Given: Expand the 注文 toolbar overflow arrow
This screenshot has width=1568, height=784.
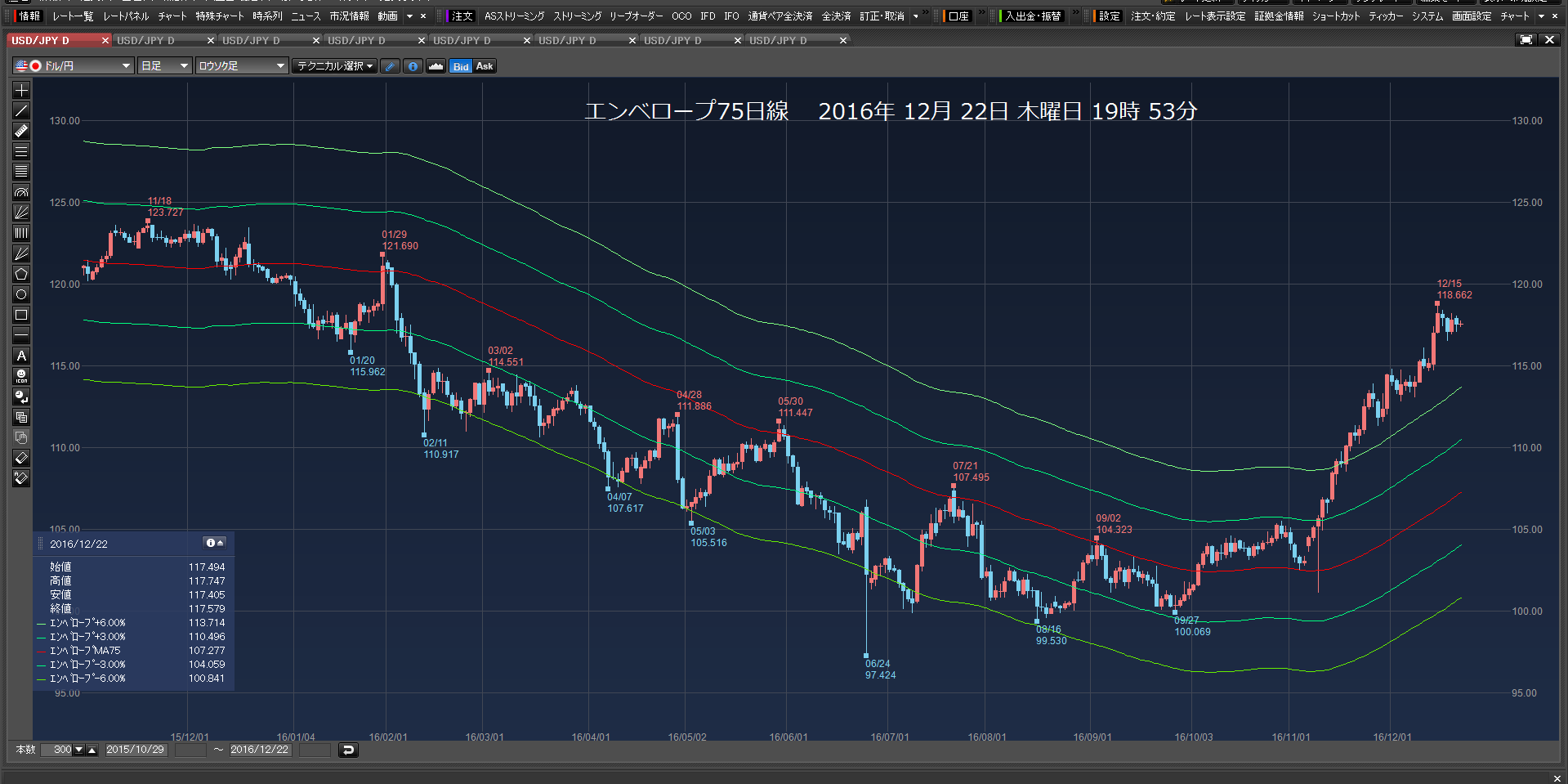Looking at the screenshot, I should [x=916, y=16].
